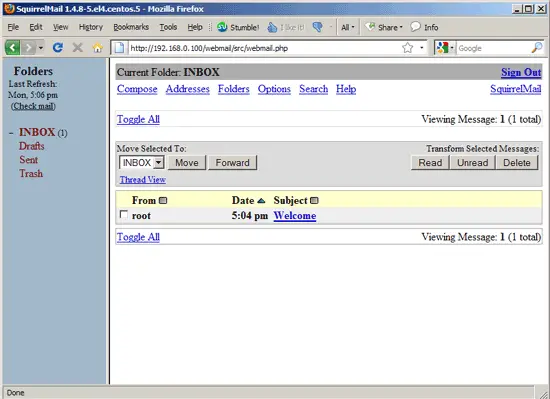Open the Bookmarks menu

click(x=131, y=27)
